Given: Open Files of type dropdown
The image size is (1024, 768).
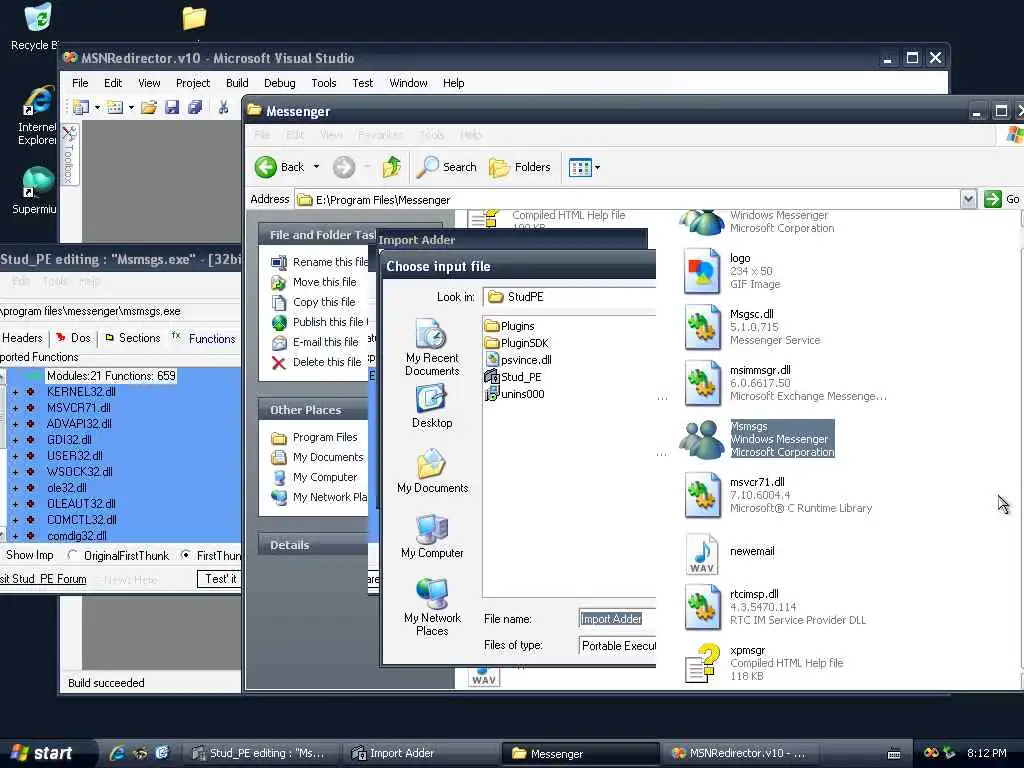Looking at the screenshot, I should 618,646.
